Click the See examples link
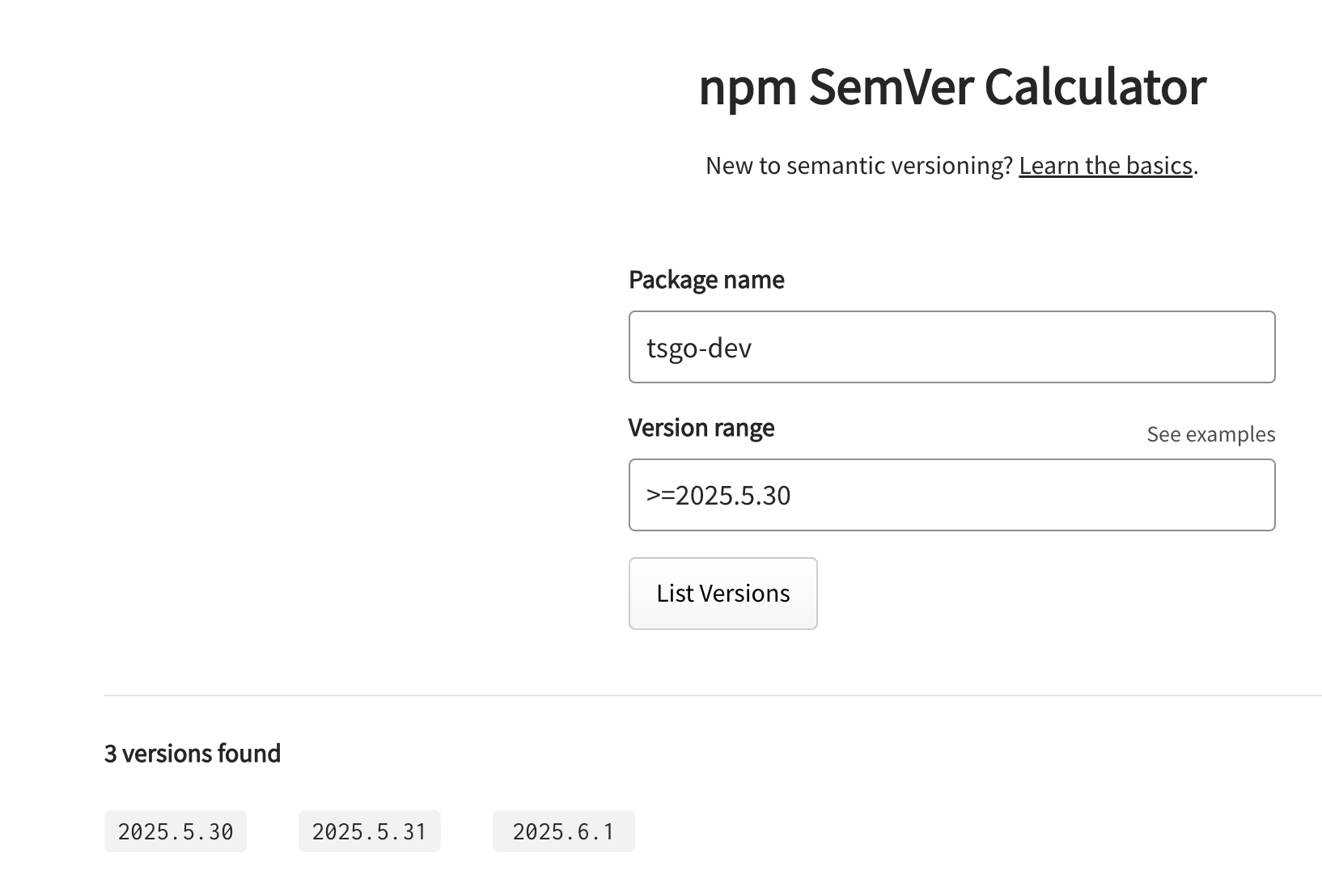This screenshot has height=896, width=1322. pos(1210,434)
